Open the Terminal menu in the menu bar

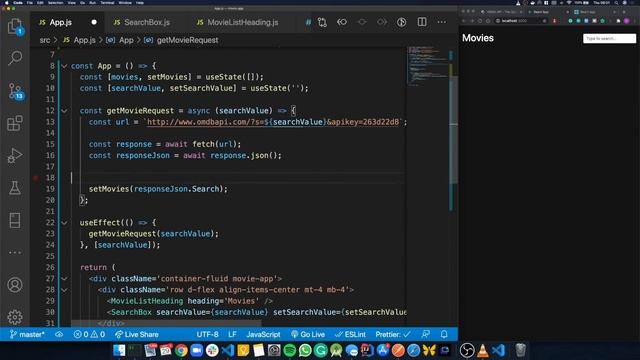[x=107, y=3]
